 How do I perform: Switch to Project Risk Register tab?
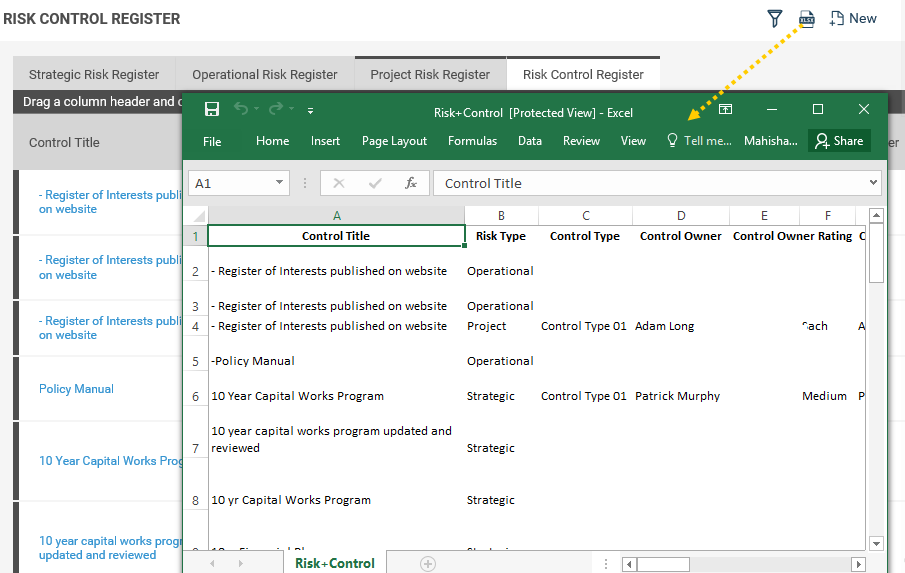tap(430, 74)
